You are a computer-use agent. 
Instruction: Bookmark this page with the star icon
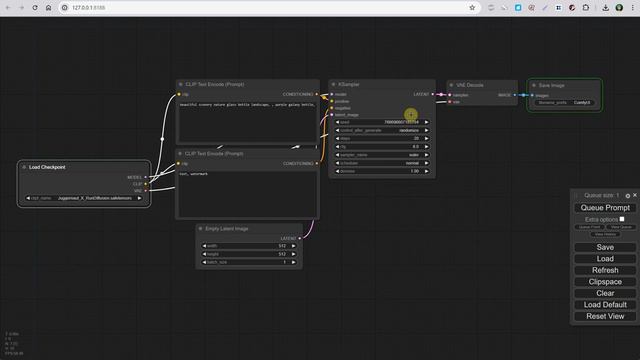pos(472,8)
